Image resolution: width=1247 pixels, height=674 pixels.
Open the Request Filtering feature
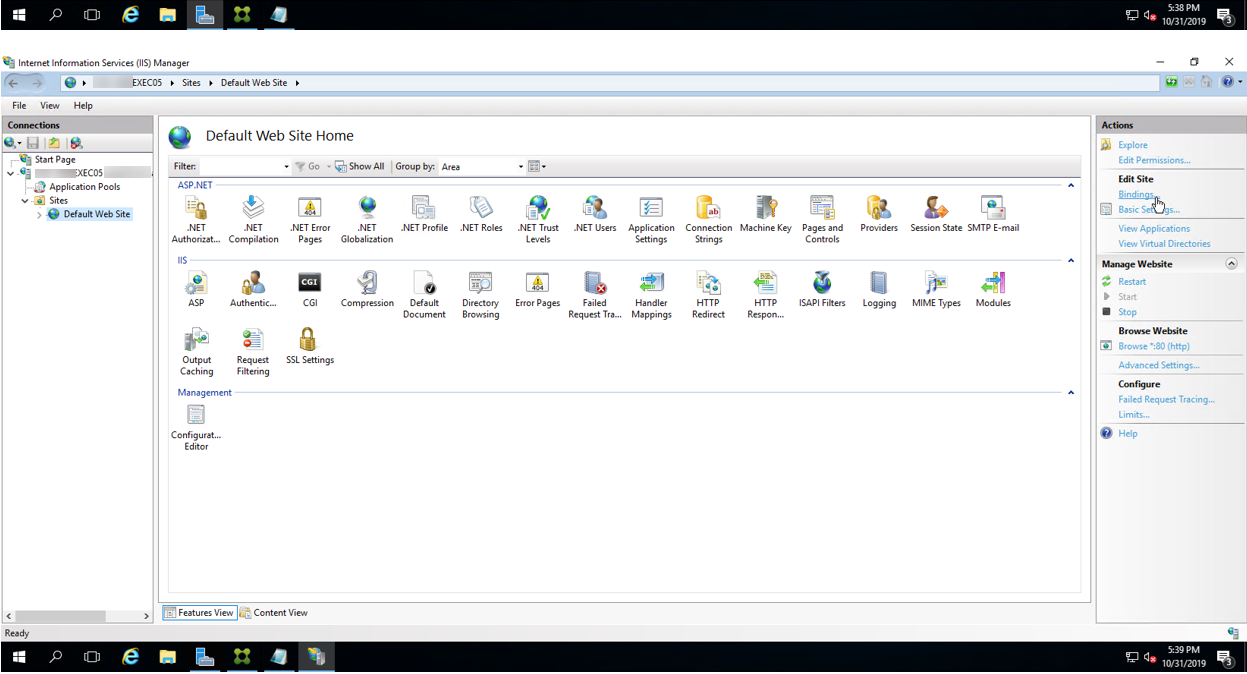point(253,352)
